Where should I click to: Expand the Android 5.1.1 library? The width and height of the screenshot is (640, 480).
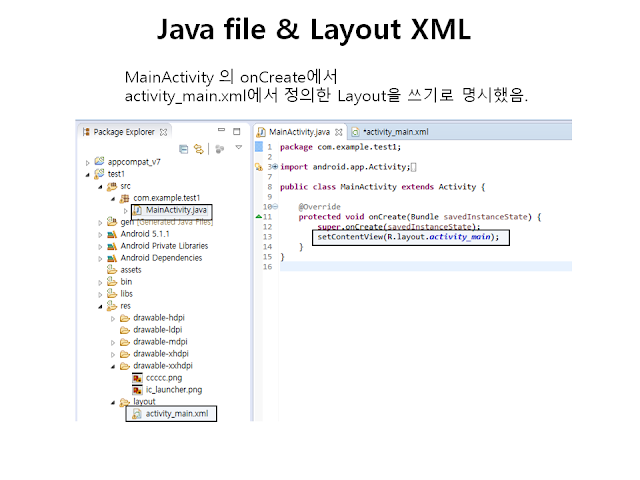tap(100, 235)
